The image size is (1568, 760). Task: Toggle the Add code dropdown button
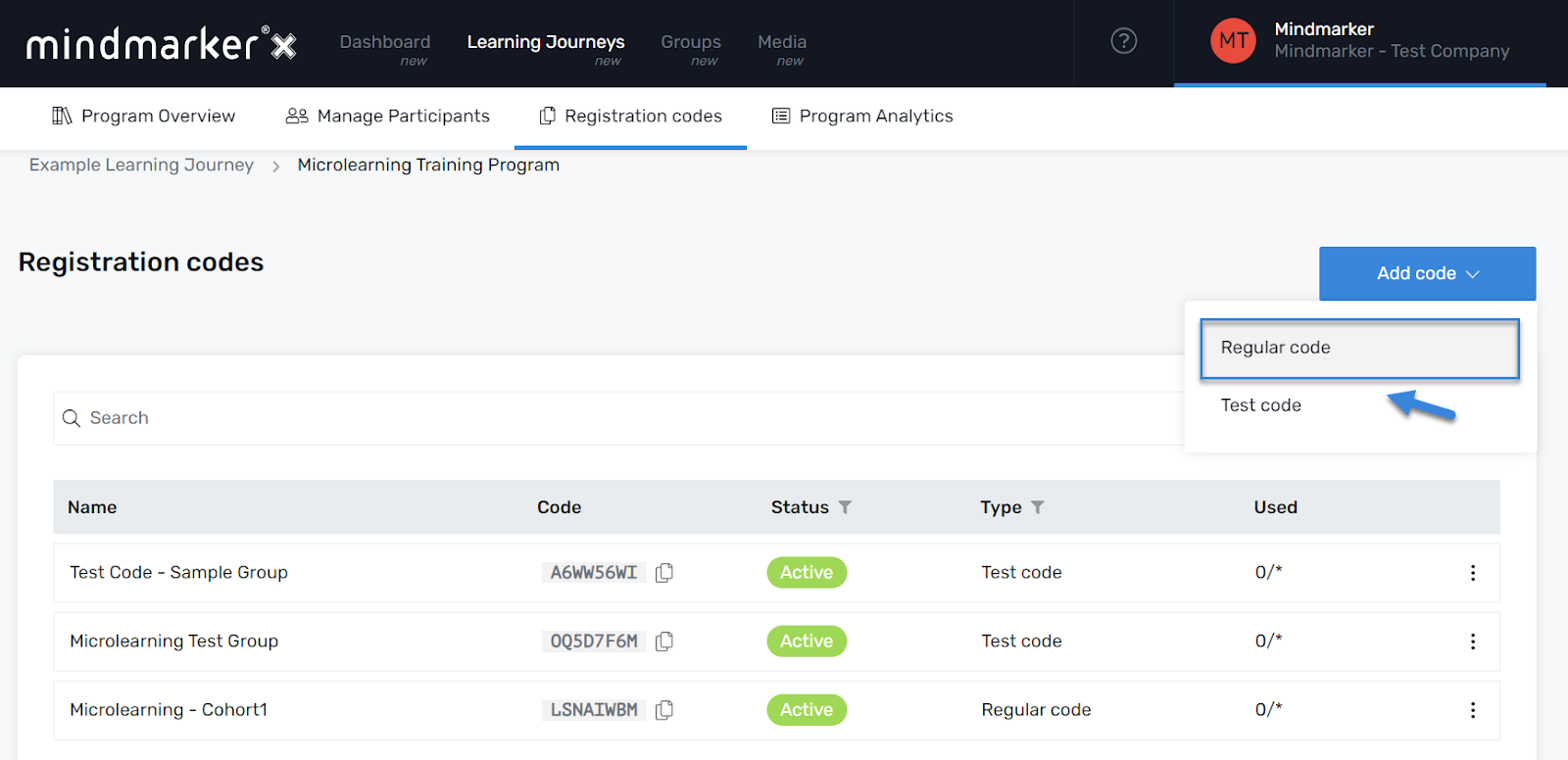click(x=1427, y=273)
